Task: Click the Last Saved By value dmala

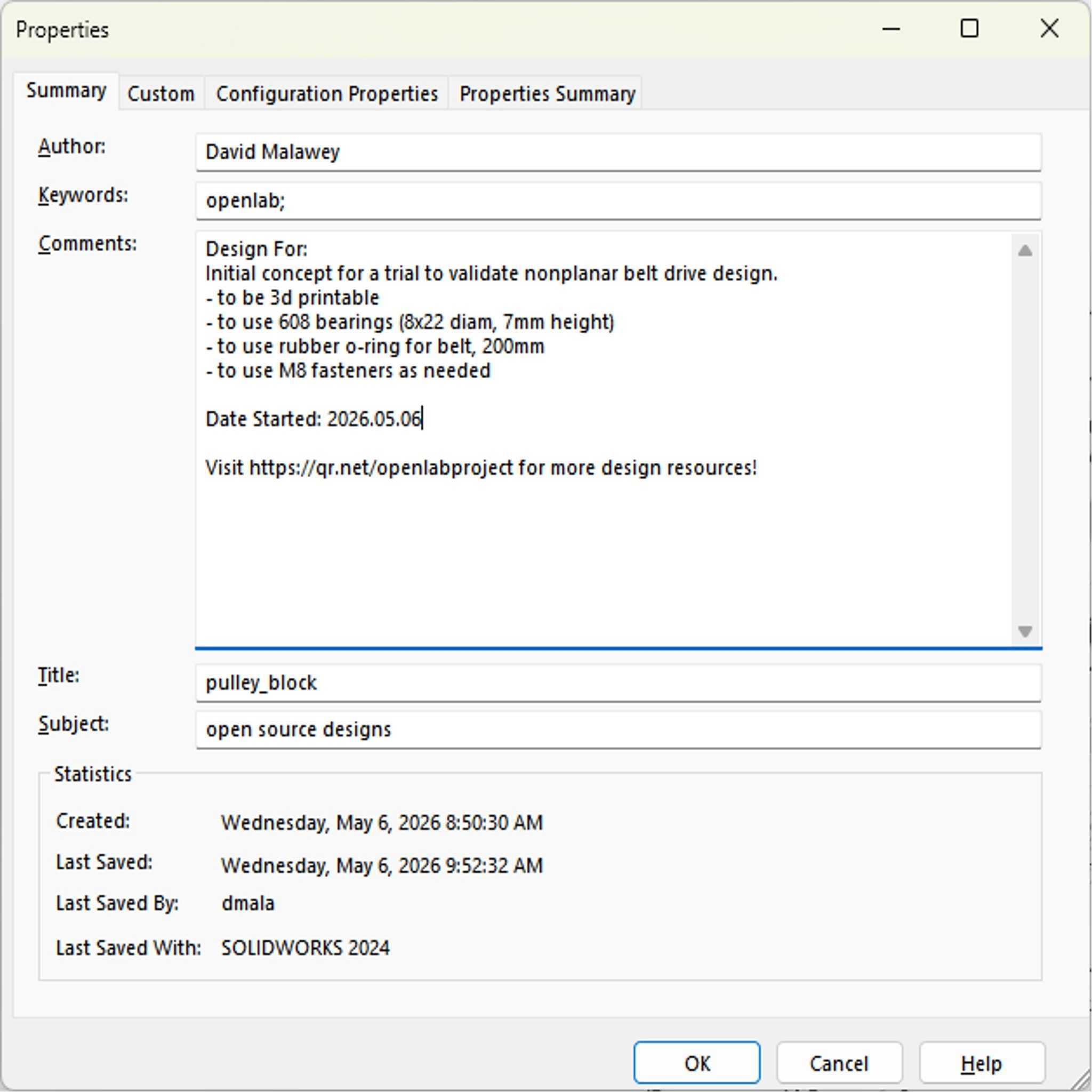Action: pyautogui.click(x=248, y=904)
